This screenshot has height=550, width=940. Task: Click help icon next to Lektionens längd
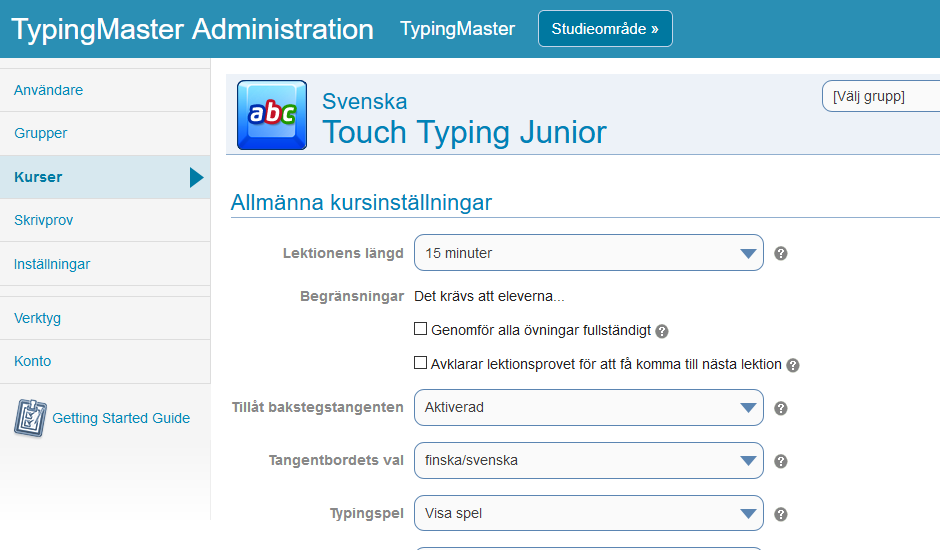tap(781, 253)
